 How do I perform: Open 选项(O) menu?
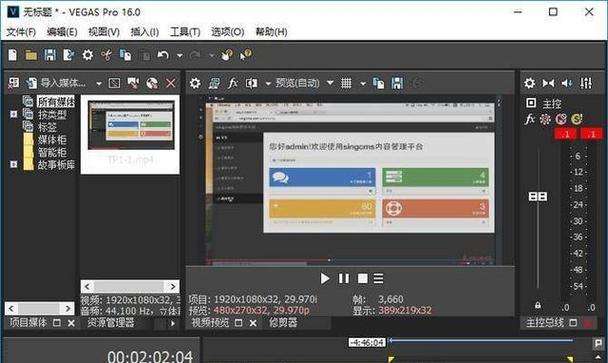(x=228, y=32)
